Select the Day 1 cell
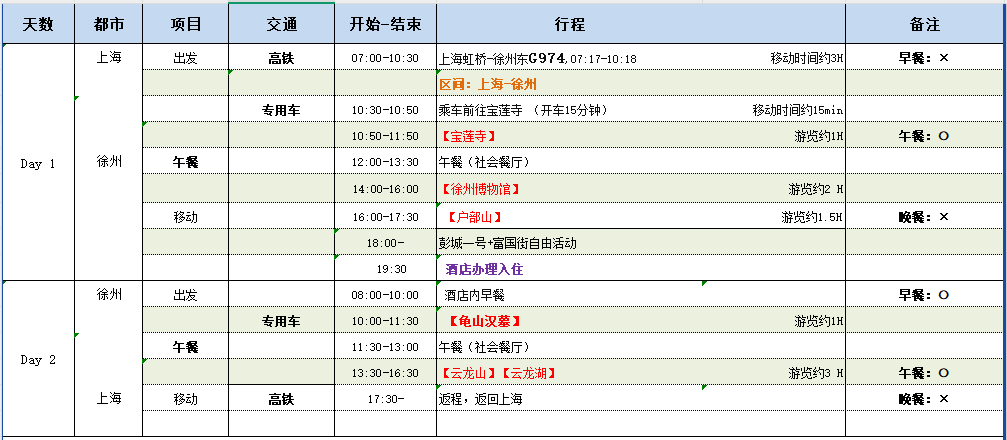Image resolution: width=1007 pixels, height=440 pixels. 38,163
